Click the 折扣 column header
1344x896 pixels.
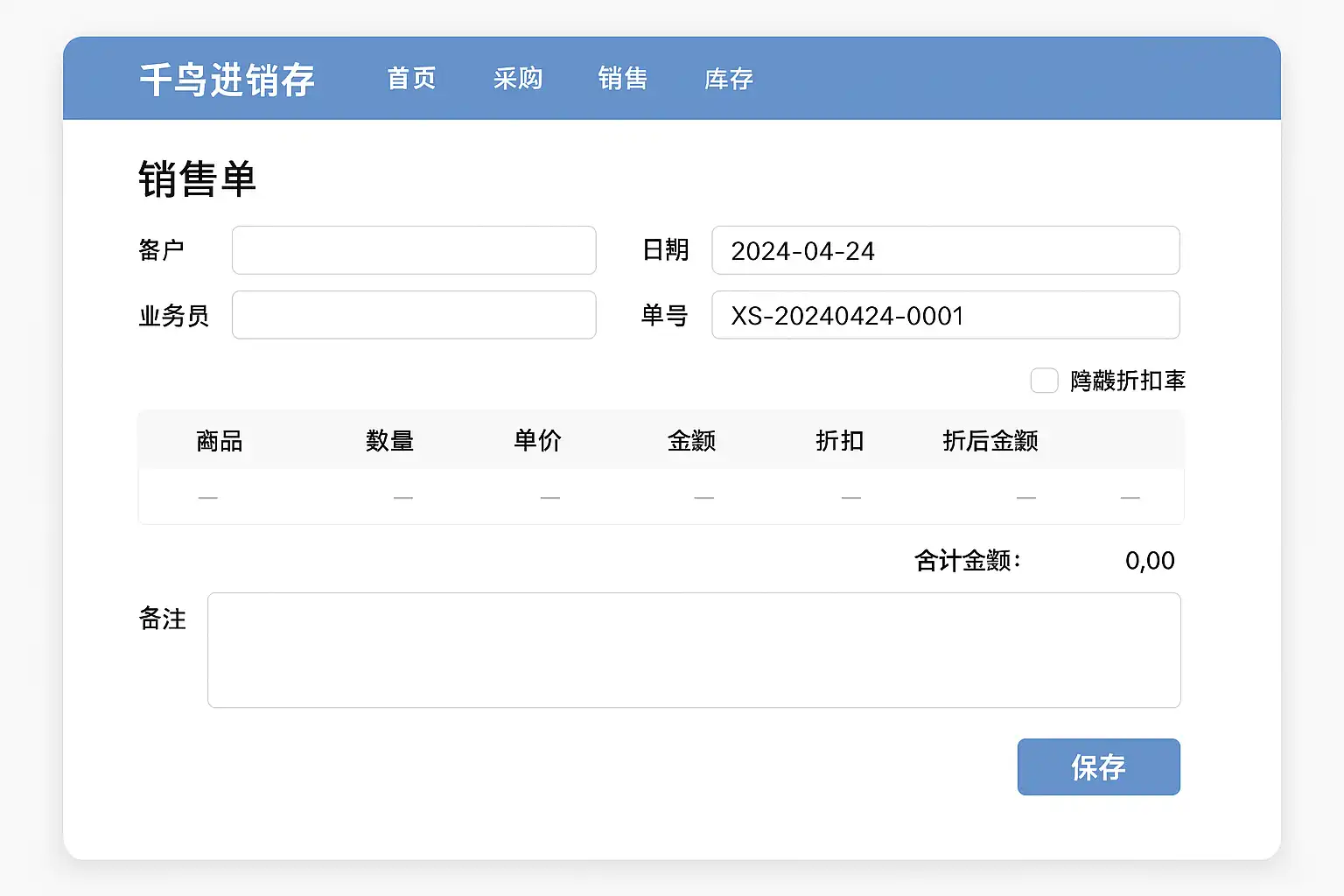(839, 440)
